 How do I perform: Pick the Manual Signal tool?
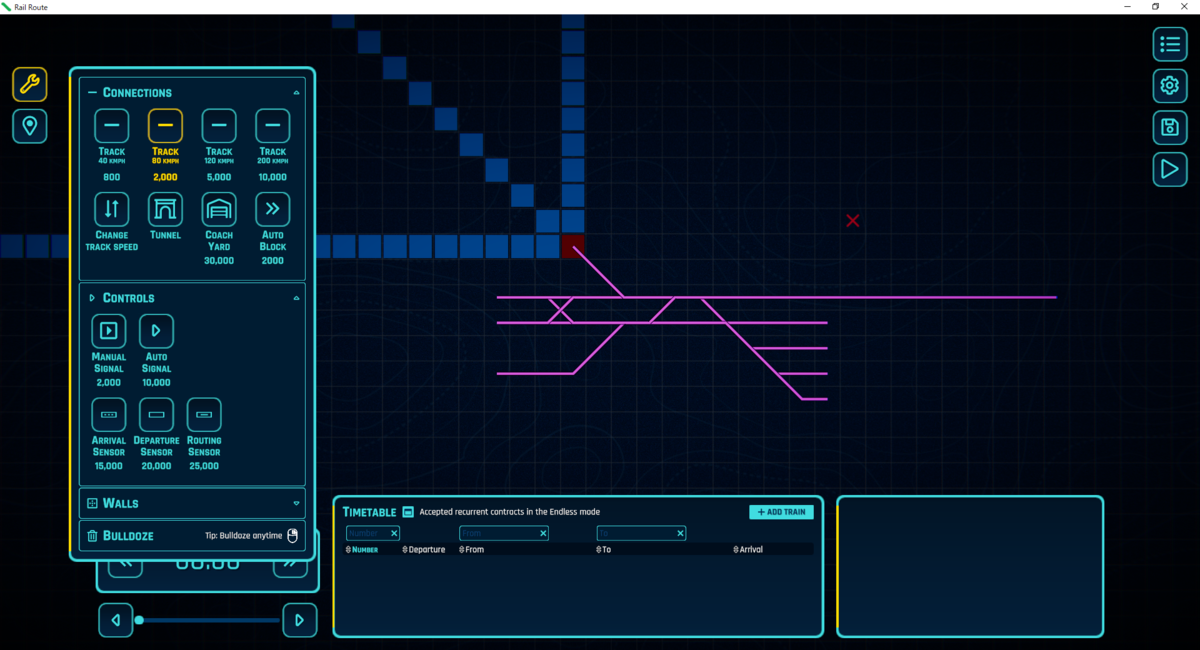pyautogui.click(x=109, y=331)
